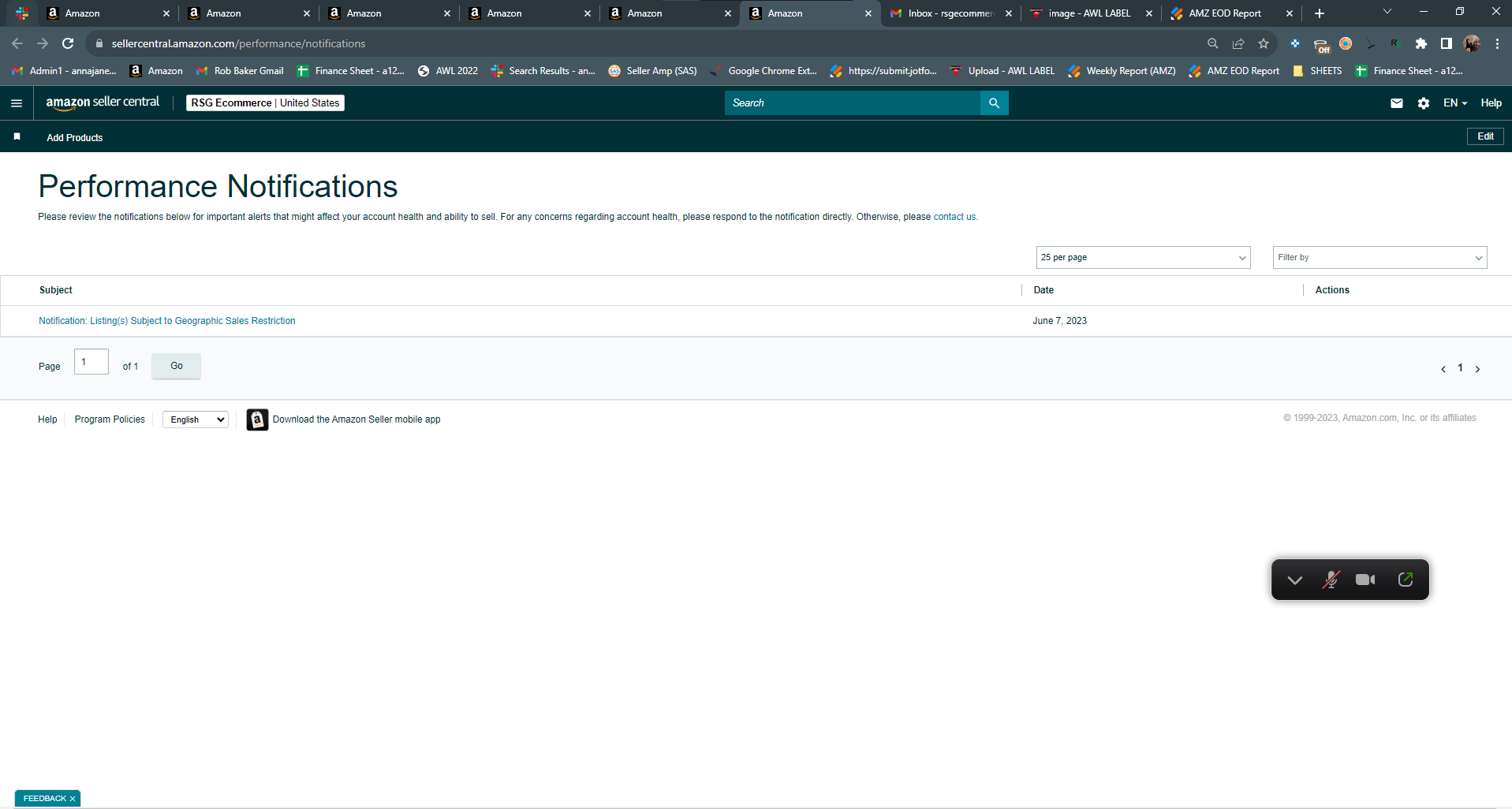Go back in browser history
Screen dimensions: 1512x809
(x=17, y=43)
